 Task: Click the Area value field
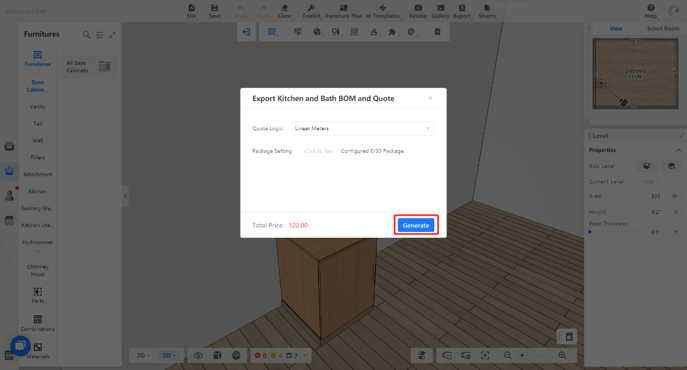coord(664,196)
